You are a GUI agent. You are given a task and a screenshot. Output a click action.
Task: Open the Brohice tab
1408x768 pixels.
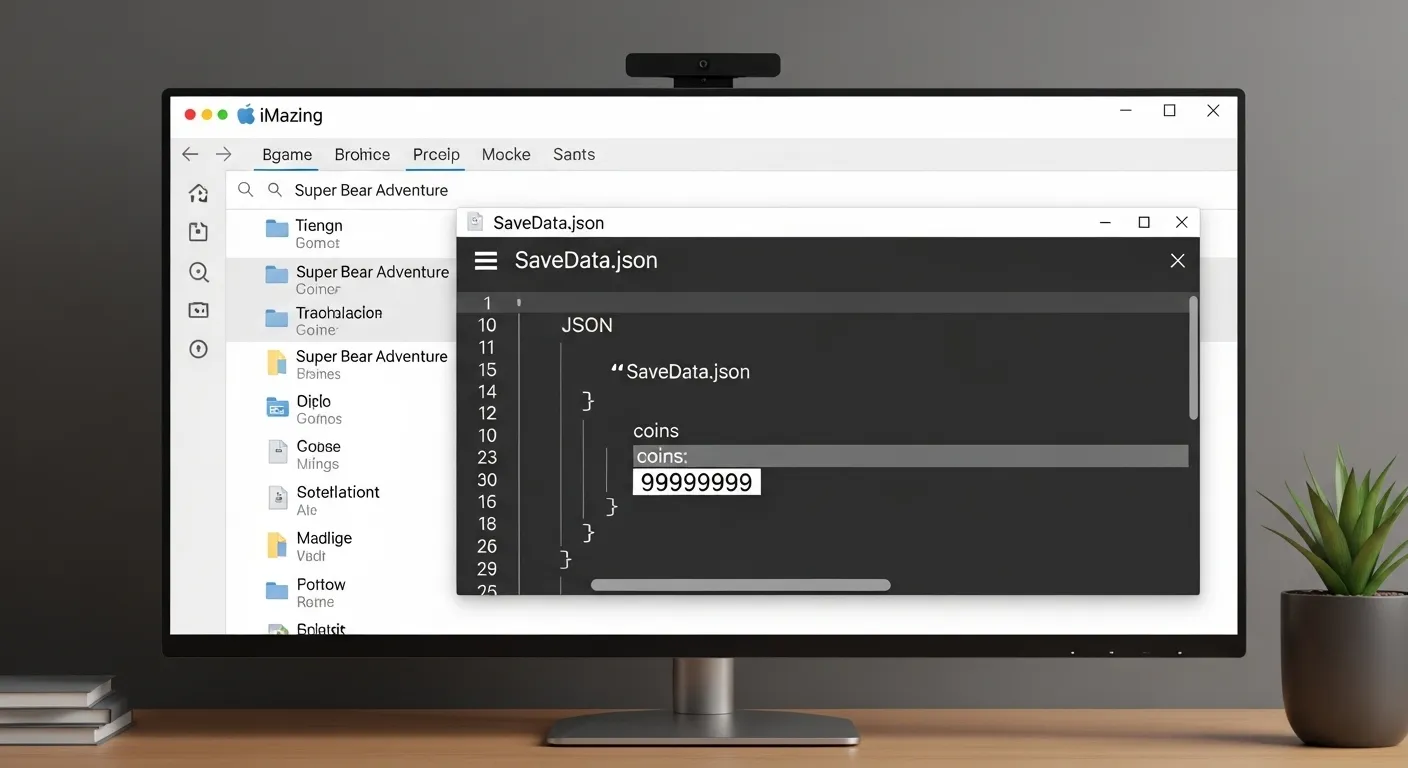coord(362,155)
